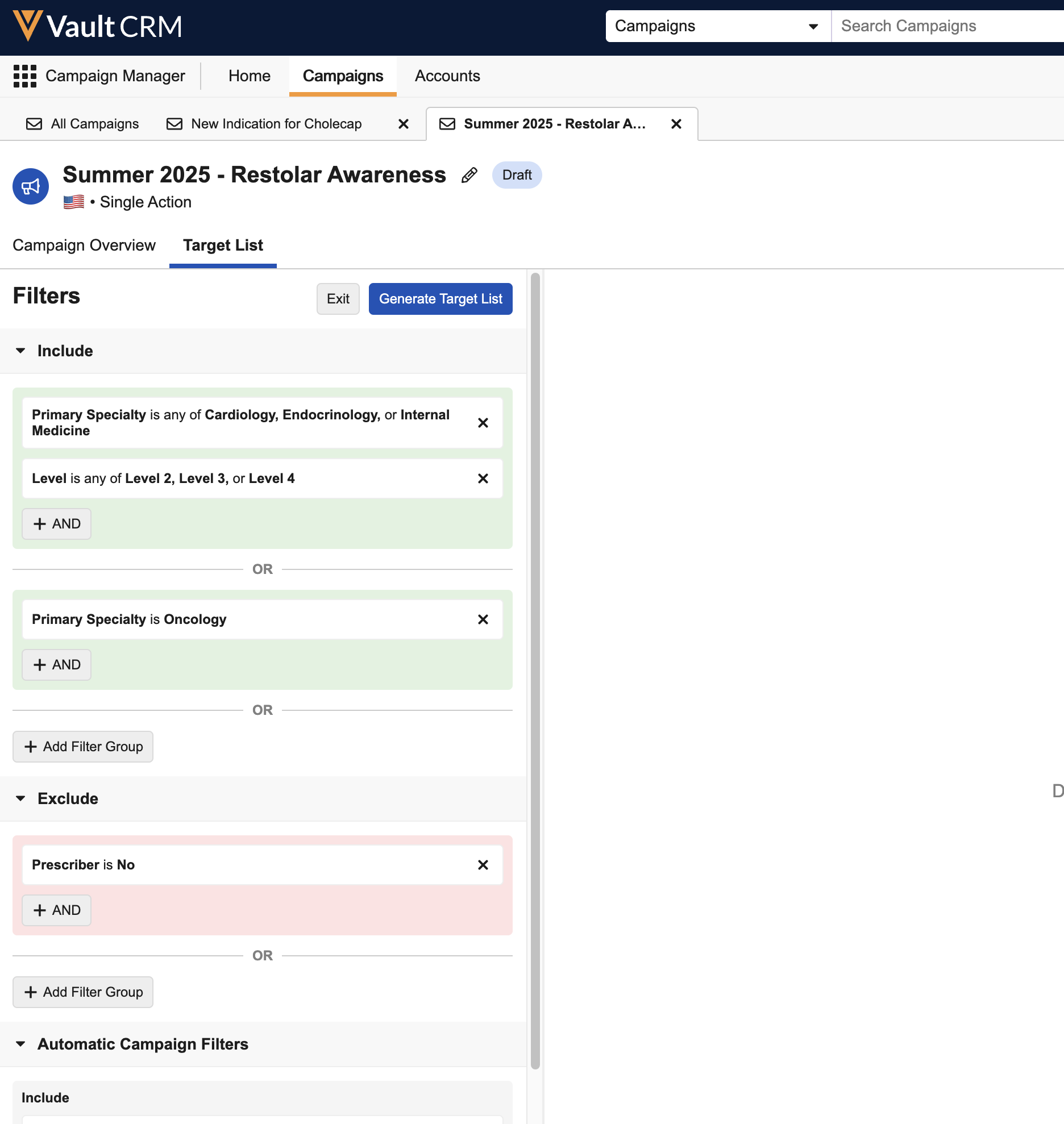The height and width of the screenshot is (1124, 1064).
Task: Click the Generate Target List button
Action: [440, 299]
